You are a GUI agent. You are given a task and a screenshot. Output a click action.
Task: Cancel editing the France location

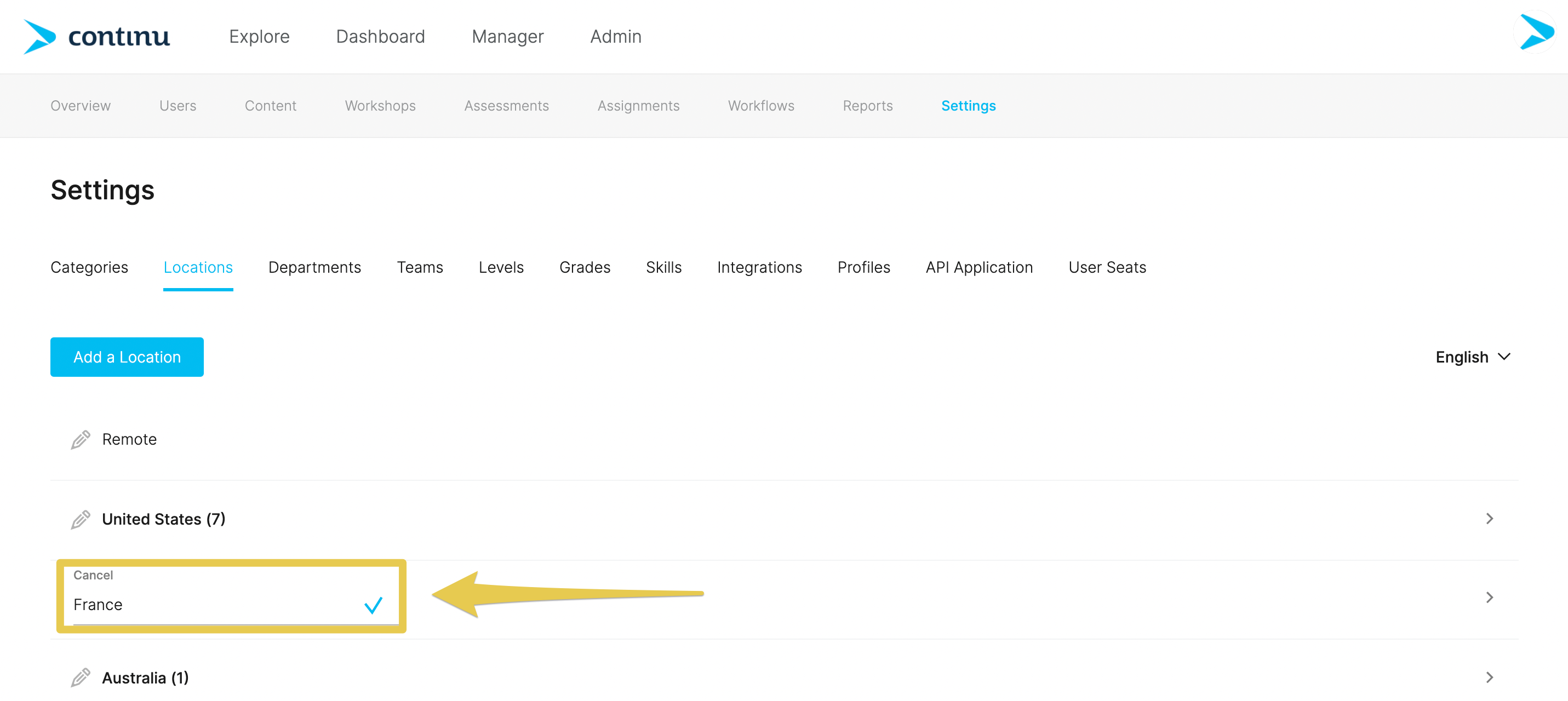pos(93,575)
